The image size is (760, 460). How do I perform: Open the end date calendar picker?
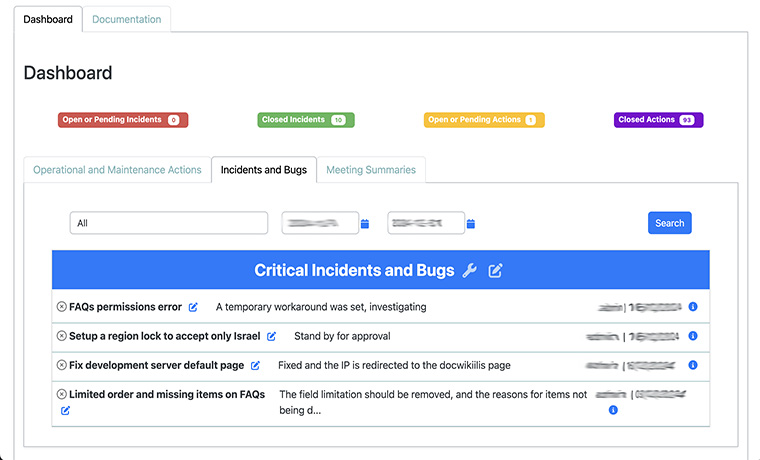471,224
